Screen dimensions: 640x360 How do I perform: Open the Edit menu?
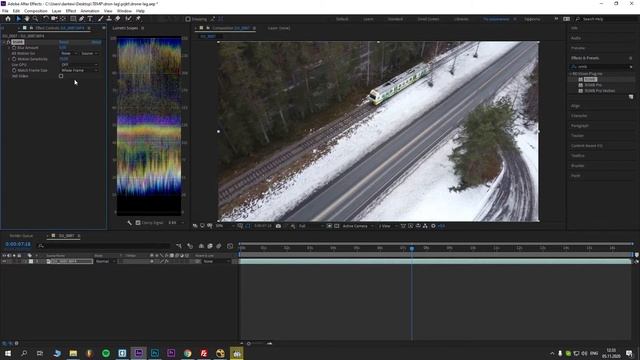pos(16,11)
